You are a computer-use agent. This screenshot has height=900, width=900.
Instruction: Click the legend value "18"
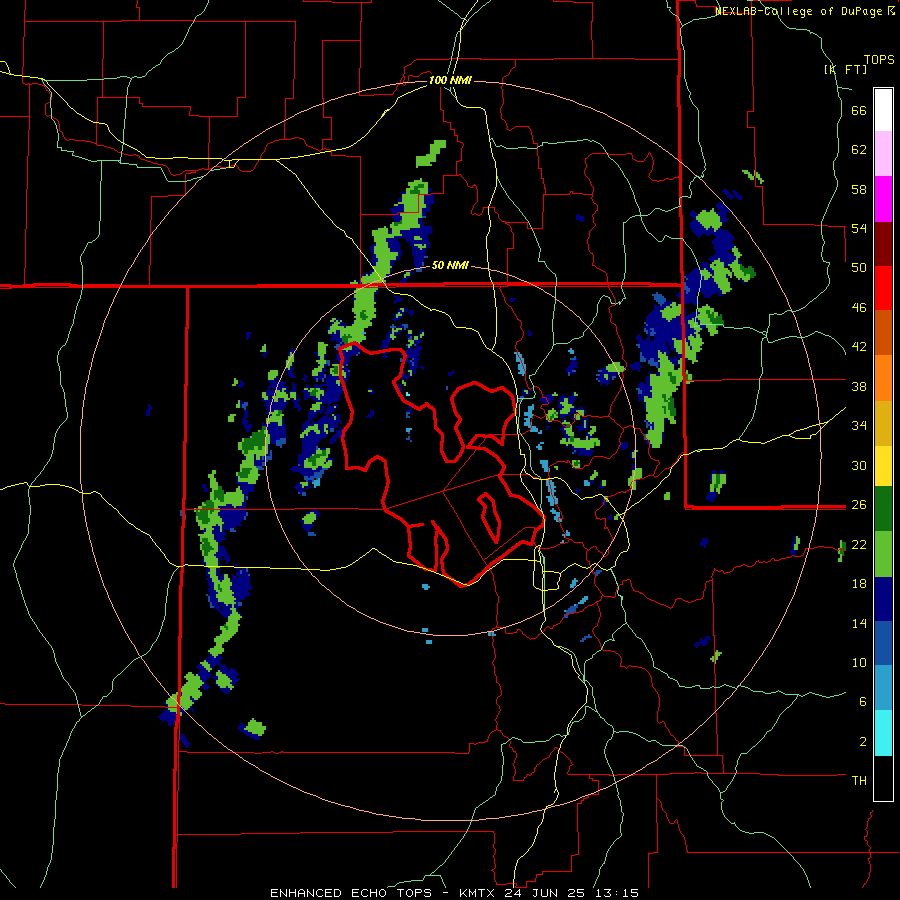tap(859, 584)
